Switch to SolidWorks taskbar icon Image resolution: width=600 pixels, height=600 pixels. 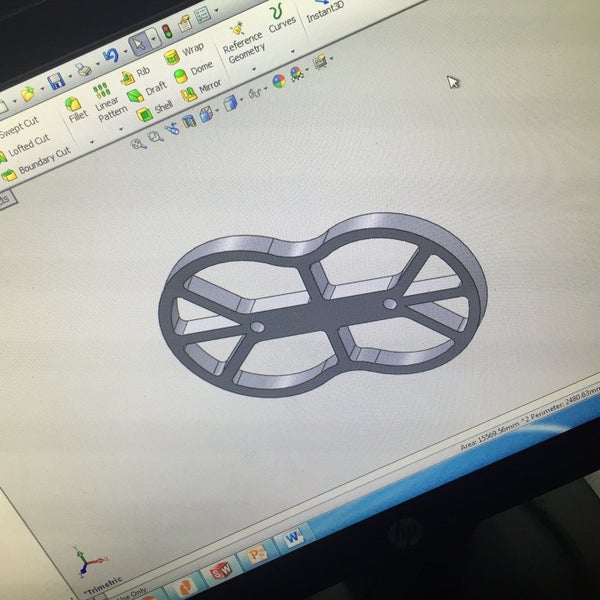point(221,570)
